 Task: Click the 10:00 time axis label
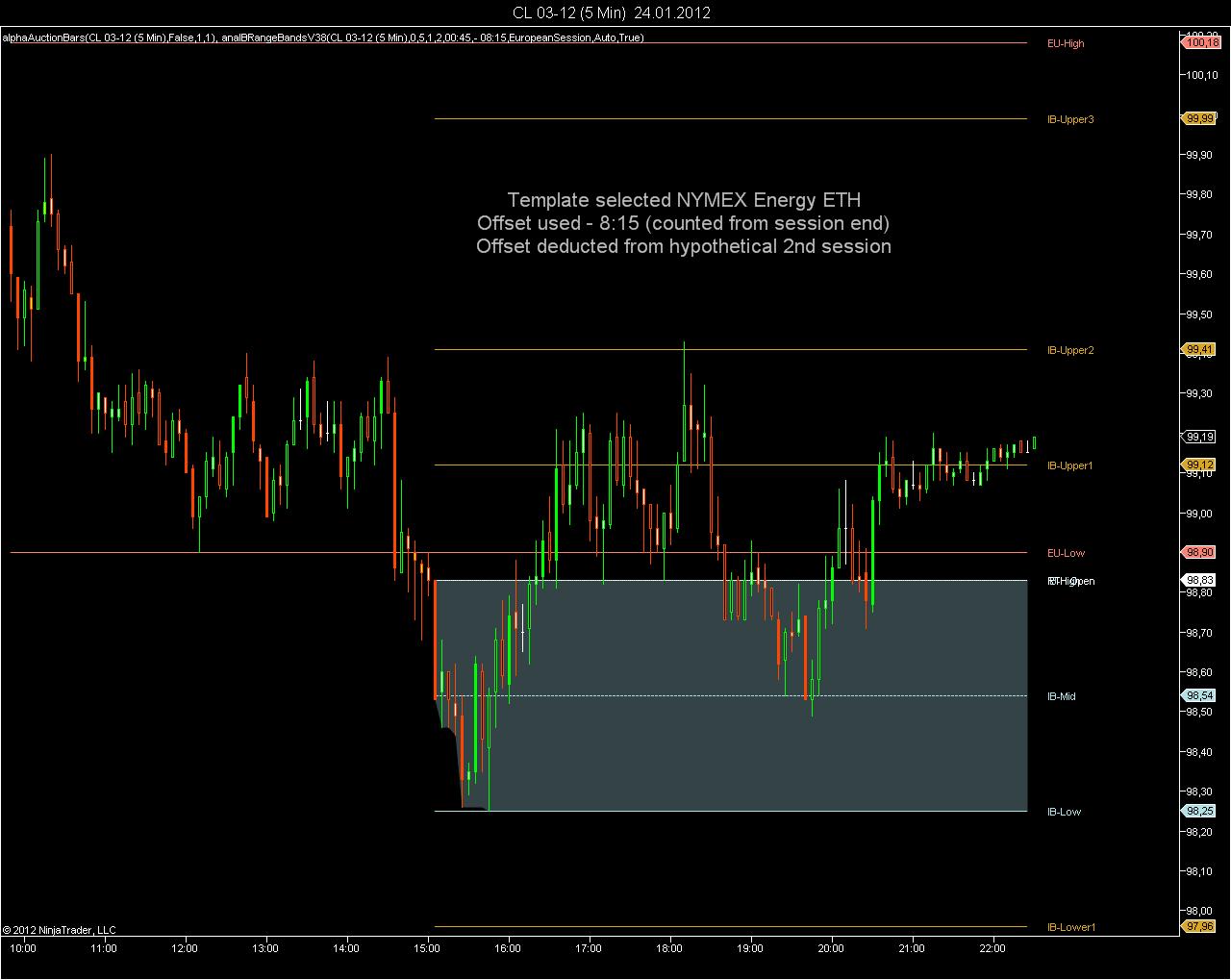point(23,948)
